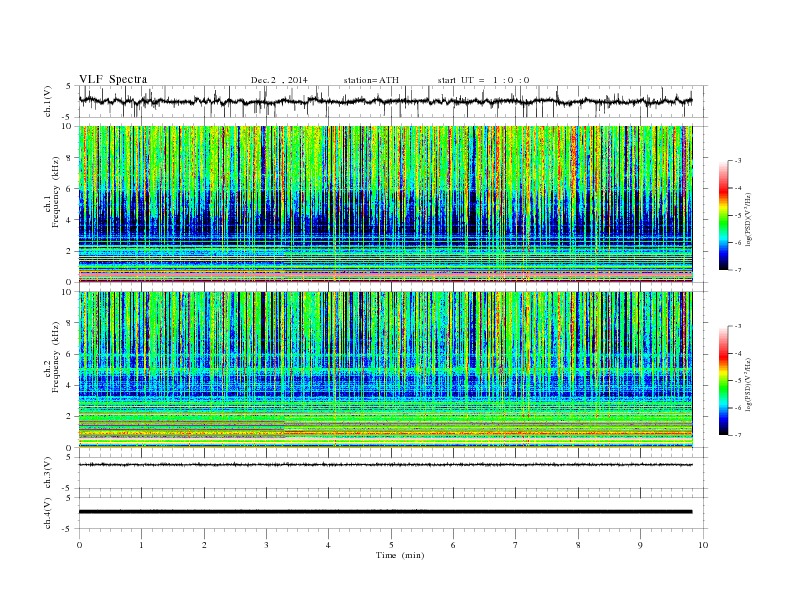Click time axis tick label '6'

[453, 545]
